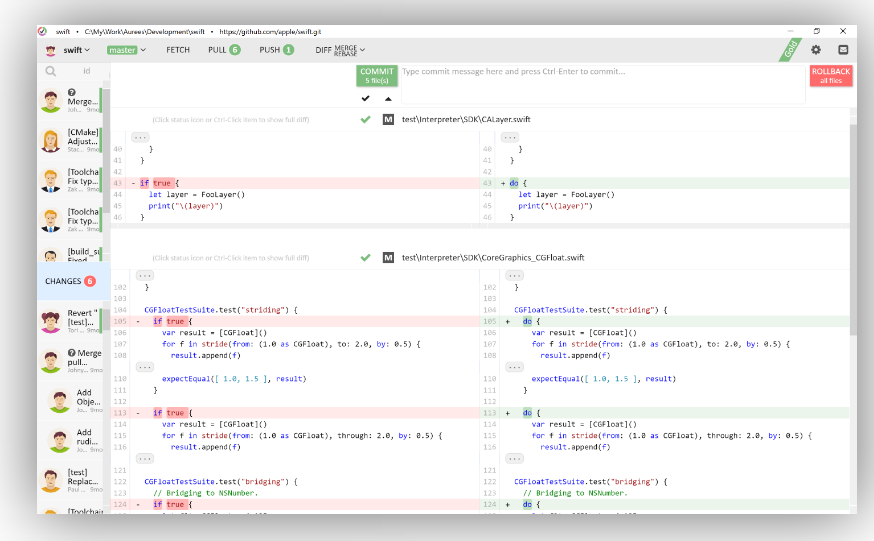Toggle the stage-all checkmark under COMMIT
Viewport: 874px width, 541px height.
[365, 98]
